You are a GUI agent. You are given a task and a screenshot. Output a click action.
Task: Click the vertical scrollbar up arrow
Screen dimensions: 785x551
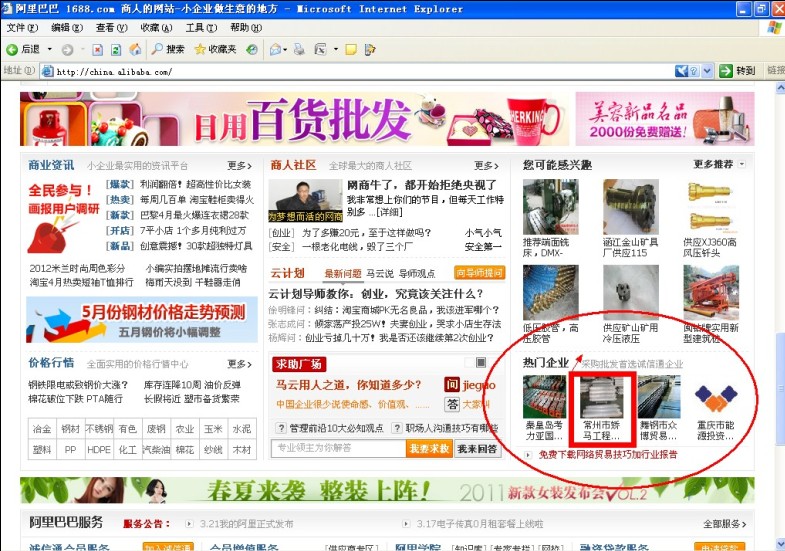(780, 88)
